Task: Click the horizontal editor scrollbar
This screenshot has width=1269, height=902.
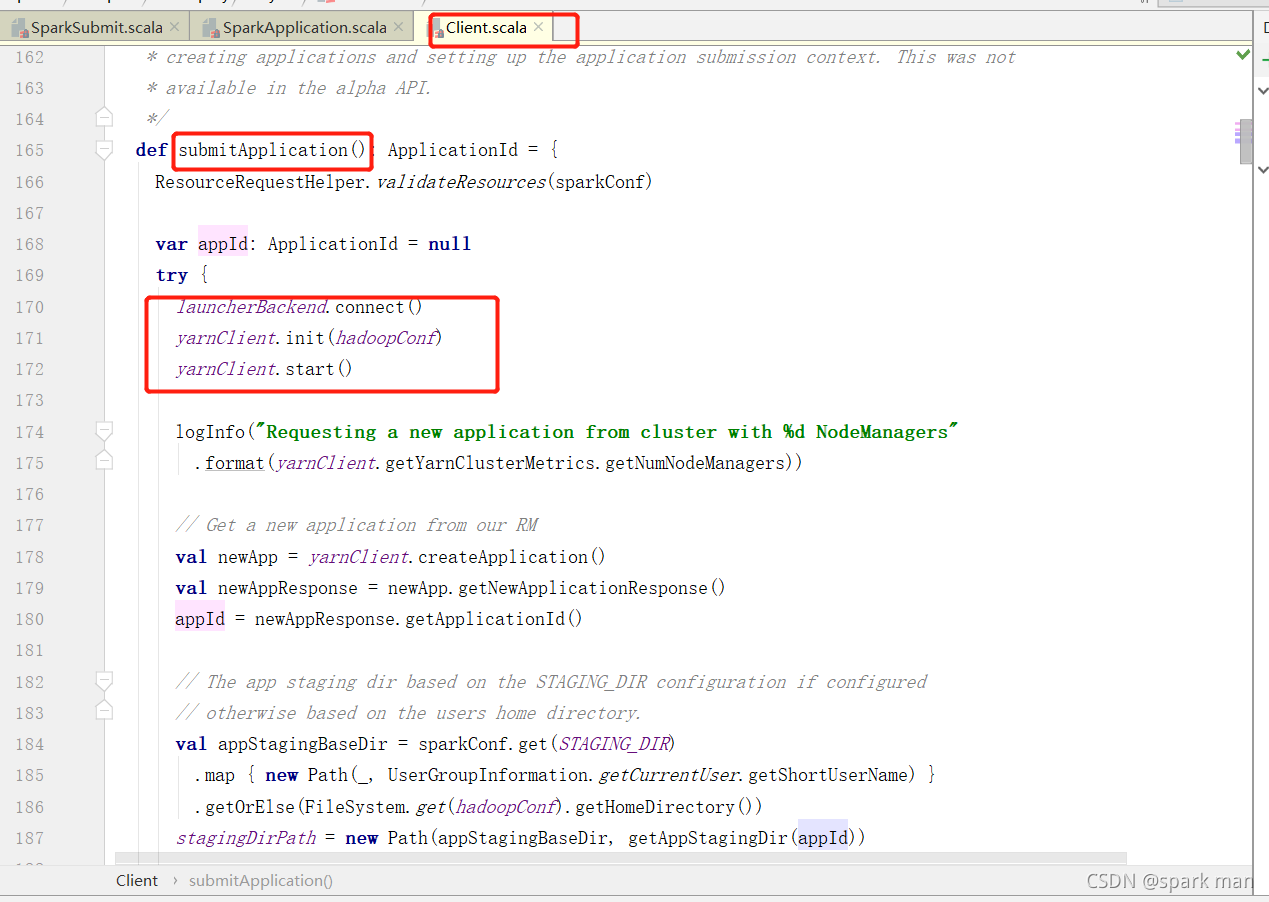Action: (620, 858)
